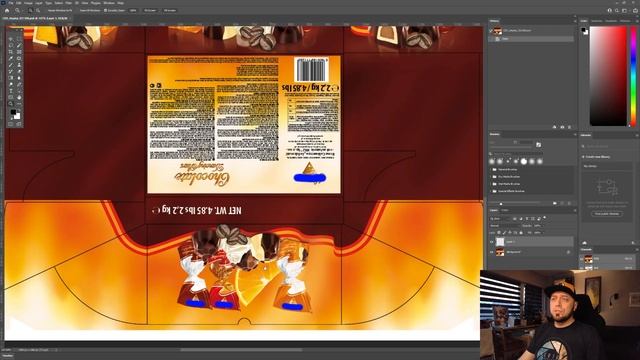Select the Eyedropper tool
Viewport: 640px width, 360px height.
tap(11, 58)
